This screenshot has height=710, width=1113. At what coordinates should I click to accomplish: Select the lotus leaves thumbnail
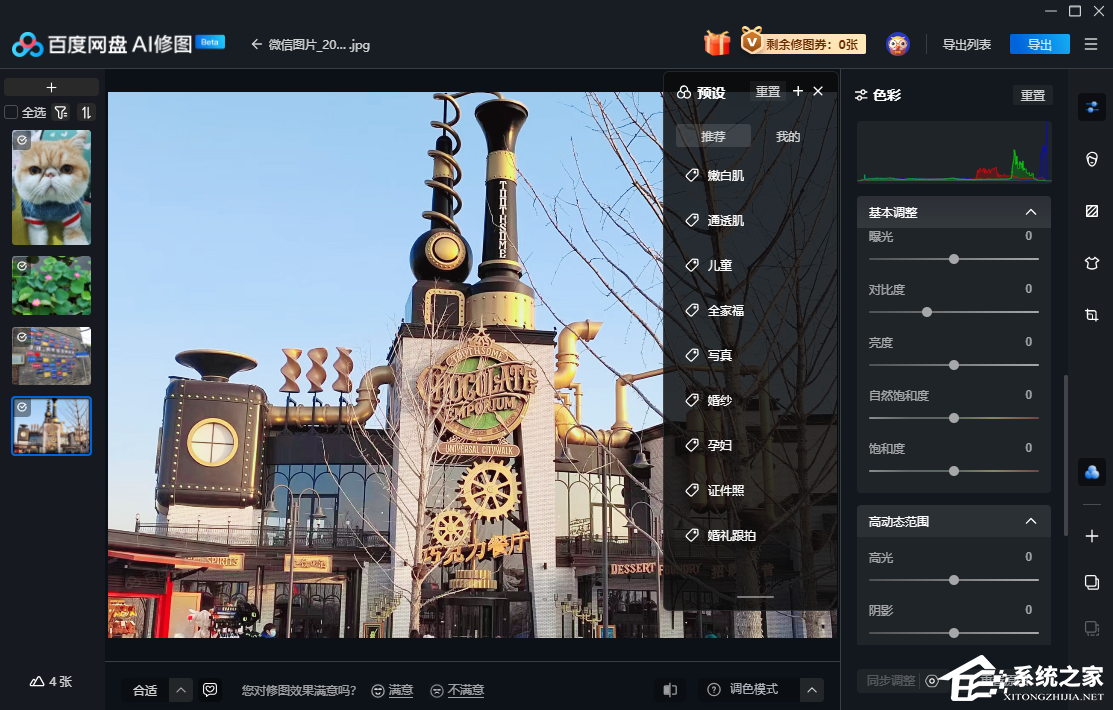(x=51, y=285)
